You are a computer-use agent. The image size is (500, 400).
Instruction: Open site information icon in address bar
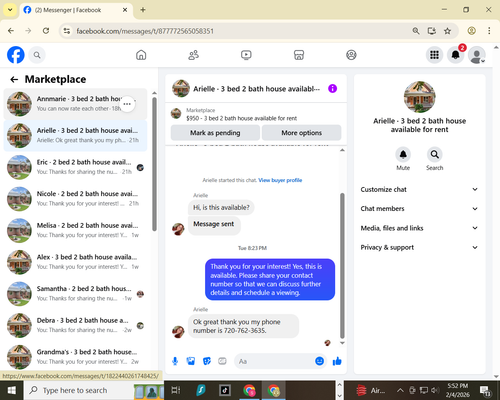point(67,31)
